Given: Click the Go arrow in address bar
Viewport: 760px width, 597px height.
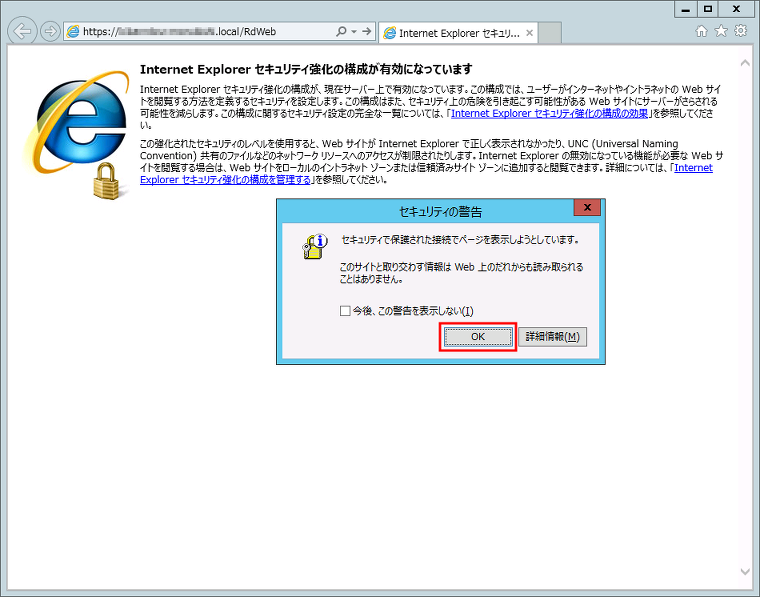Looking at the screenshot, I should [367, 31].
